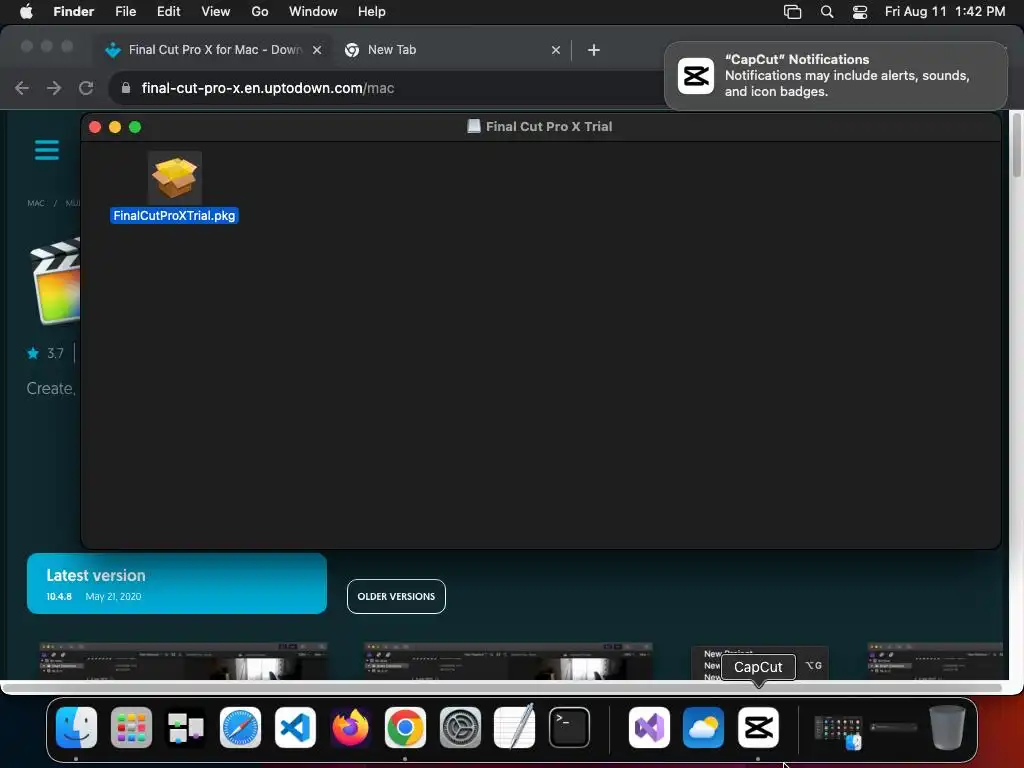This screenshot has height=768, width=1024.
Task: Close the Final Cut Pro X browser tab
Action: click(x=317, y=50)
